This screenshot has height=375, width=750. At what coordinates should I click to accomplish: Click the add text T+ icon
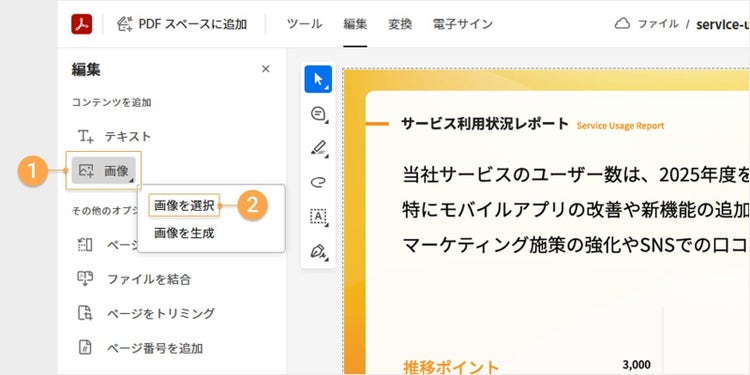pos(86,136)
